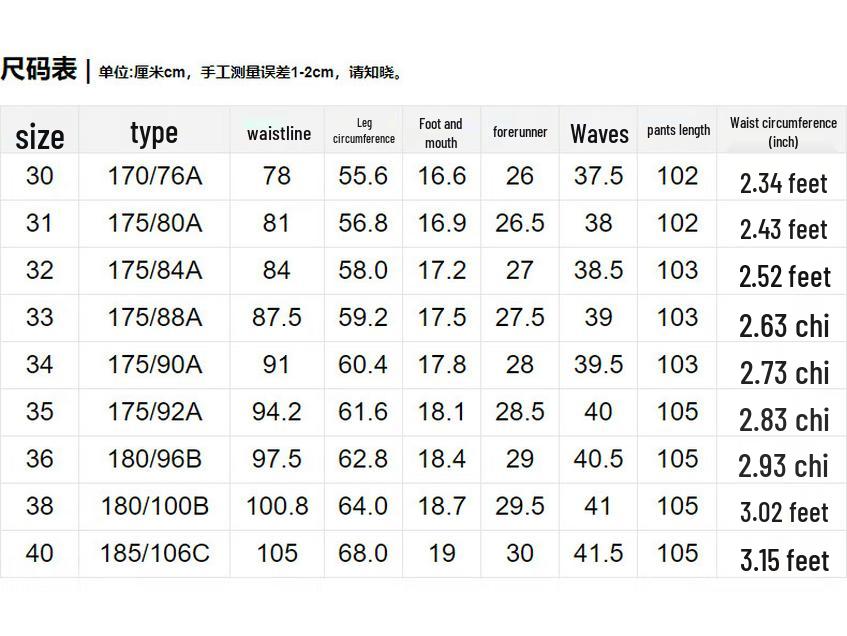Click the "waistline" header cell
Image resolution: width=847 pixels, height=636 pixels.
pos(278,133)
